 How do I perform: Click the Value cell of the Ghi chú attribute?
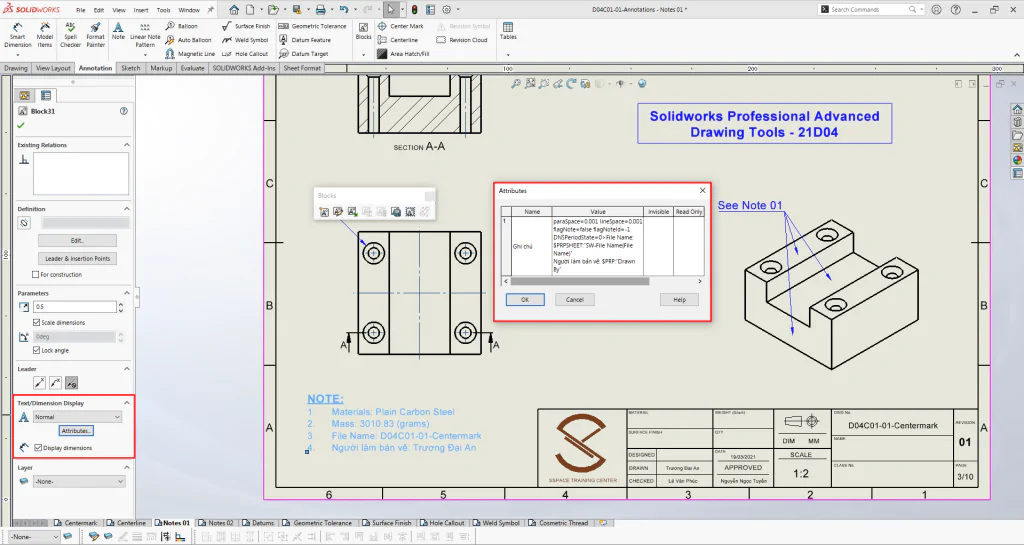(598, 245)
